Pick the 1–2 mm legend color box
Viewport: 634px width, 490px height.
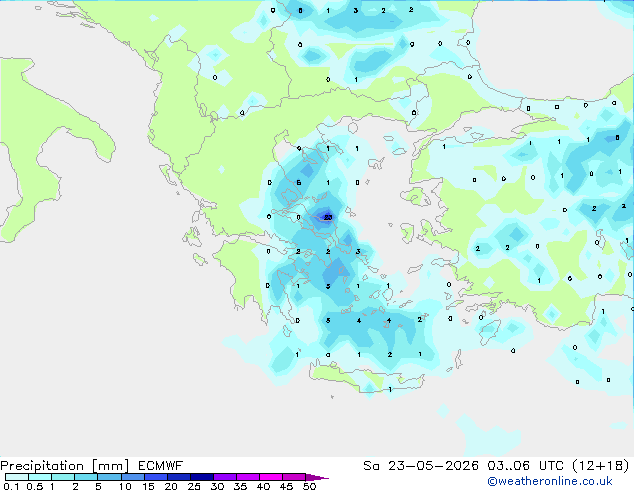tap(63, 477)
